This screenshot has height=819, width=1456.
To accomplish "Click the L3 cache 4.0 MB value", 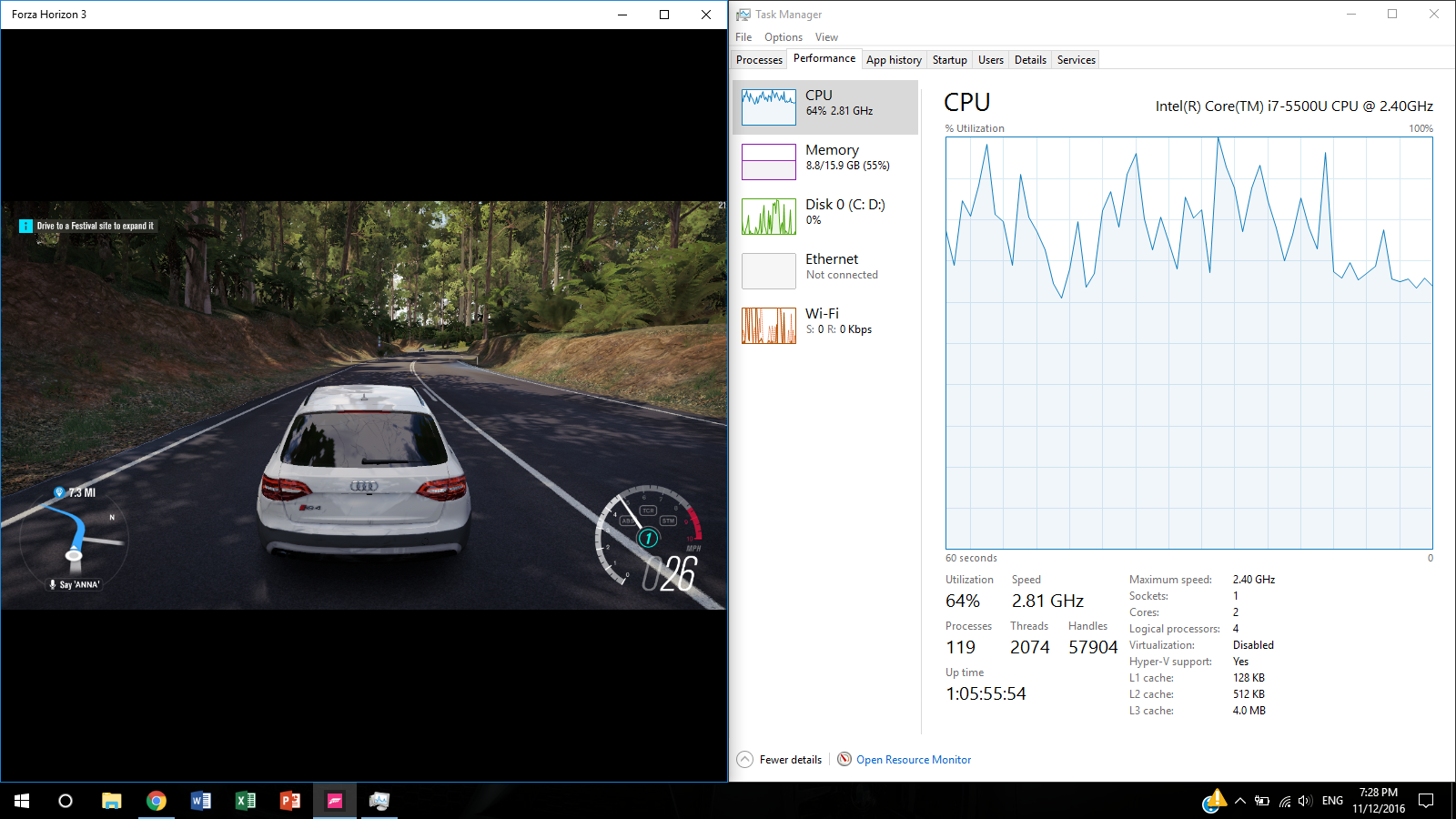I will click(1249, 711).
